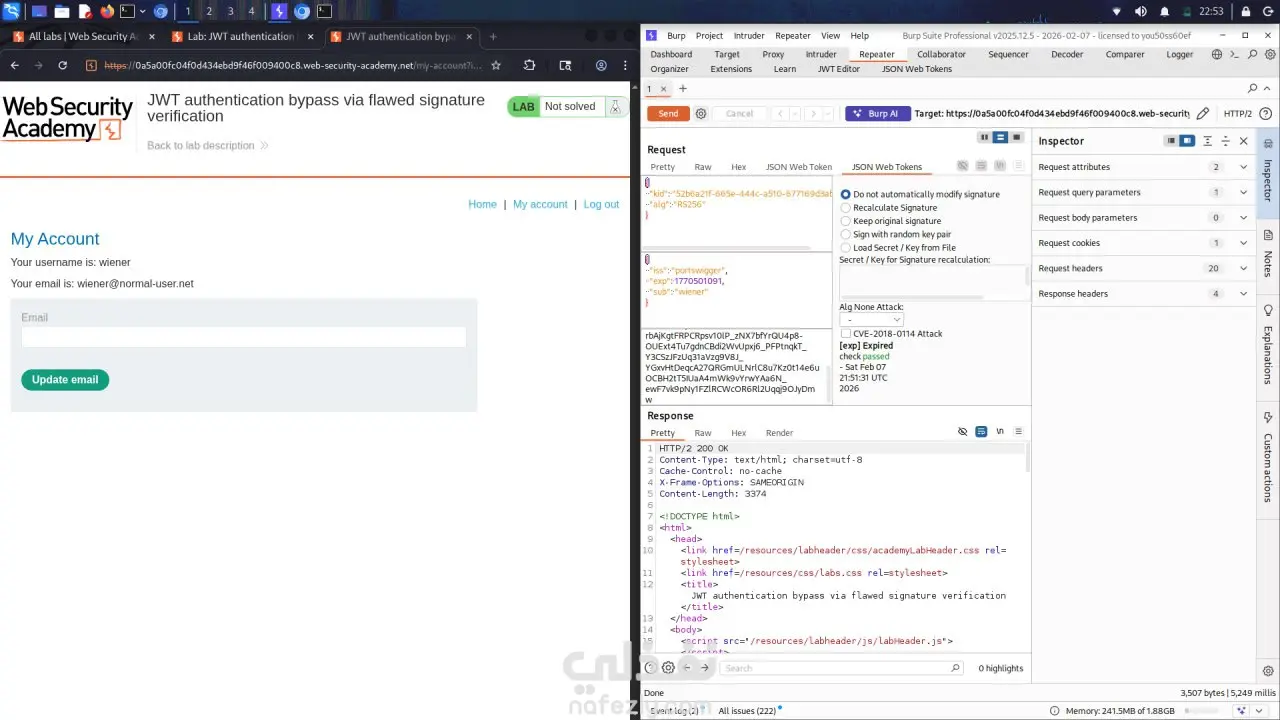1280x720 pixels.
Task: Click the Response search magnifier icon
Action: [x=956, y=668]
